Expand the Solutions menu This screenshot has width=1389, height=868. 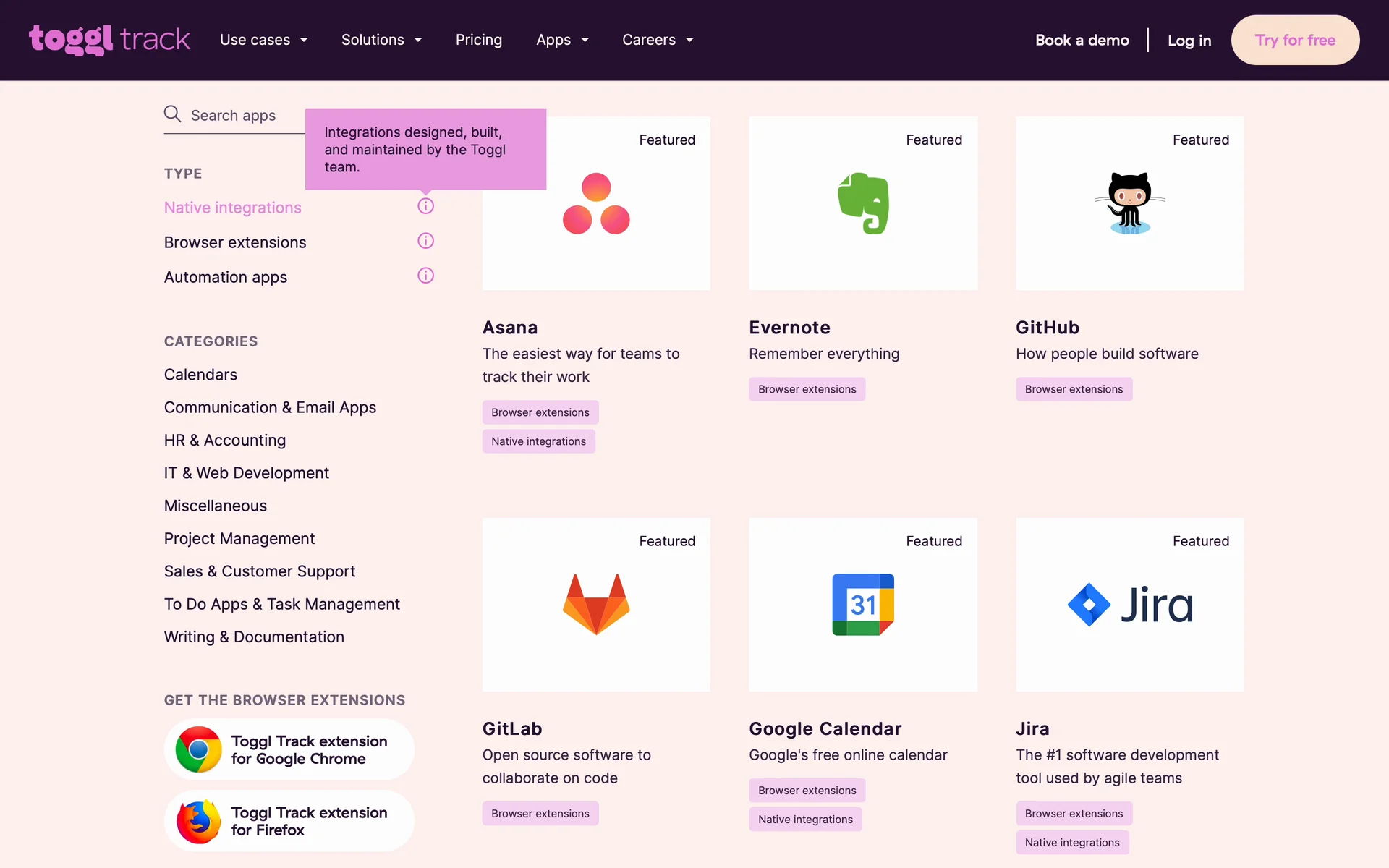click(x=381, y=40)
